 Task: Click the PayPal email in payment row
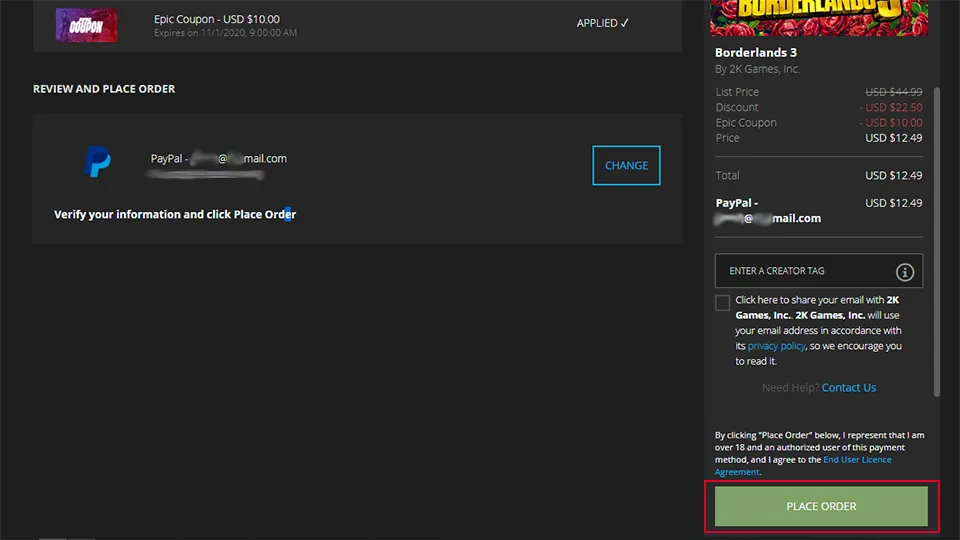(x=219, y=159)
